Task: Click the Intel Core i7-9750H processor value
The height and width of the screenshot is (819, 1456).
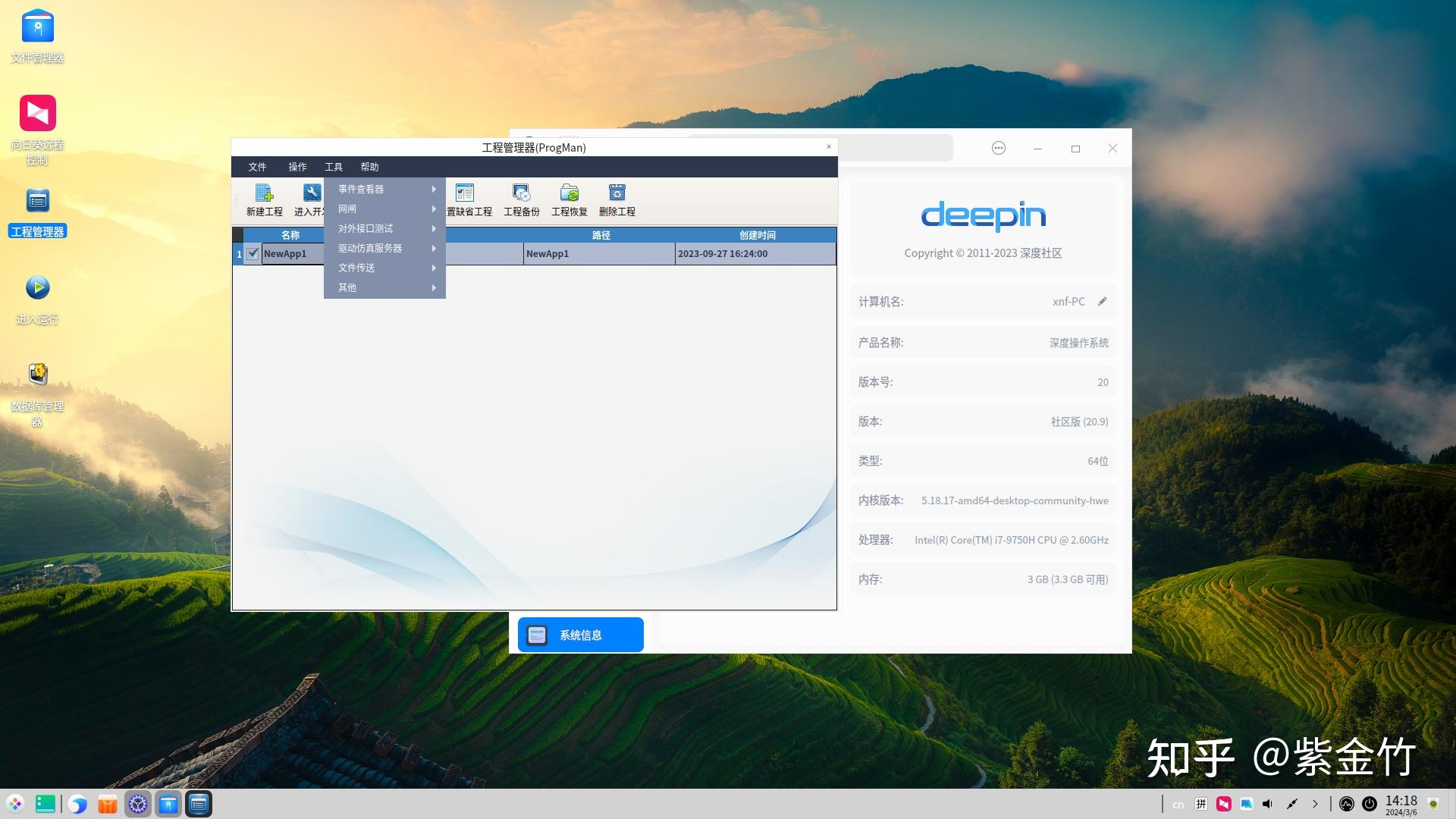Action: [1012, 540]
